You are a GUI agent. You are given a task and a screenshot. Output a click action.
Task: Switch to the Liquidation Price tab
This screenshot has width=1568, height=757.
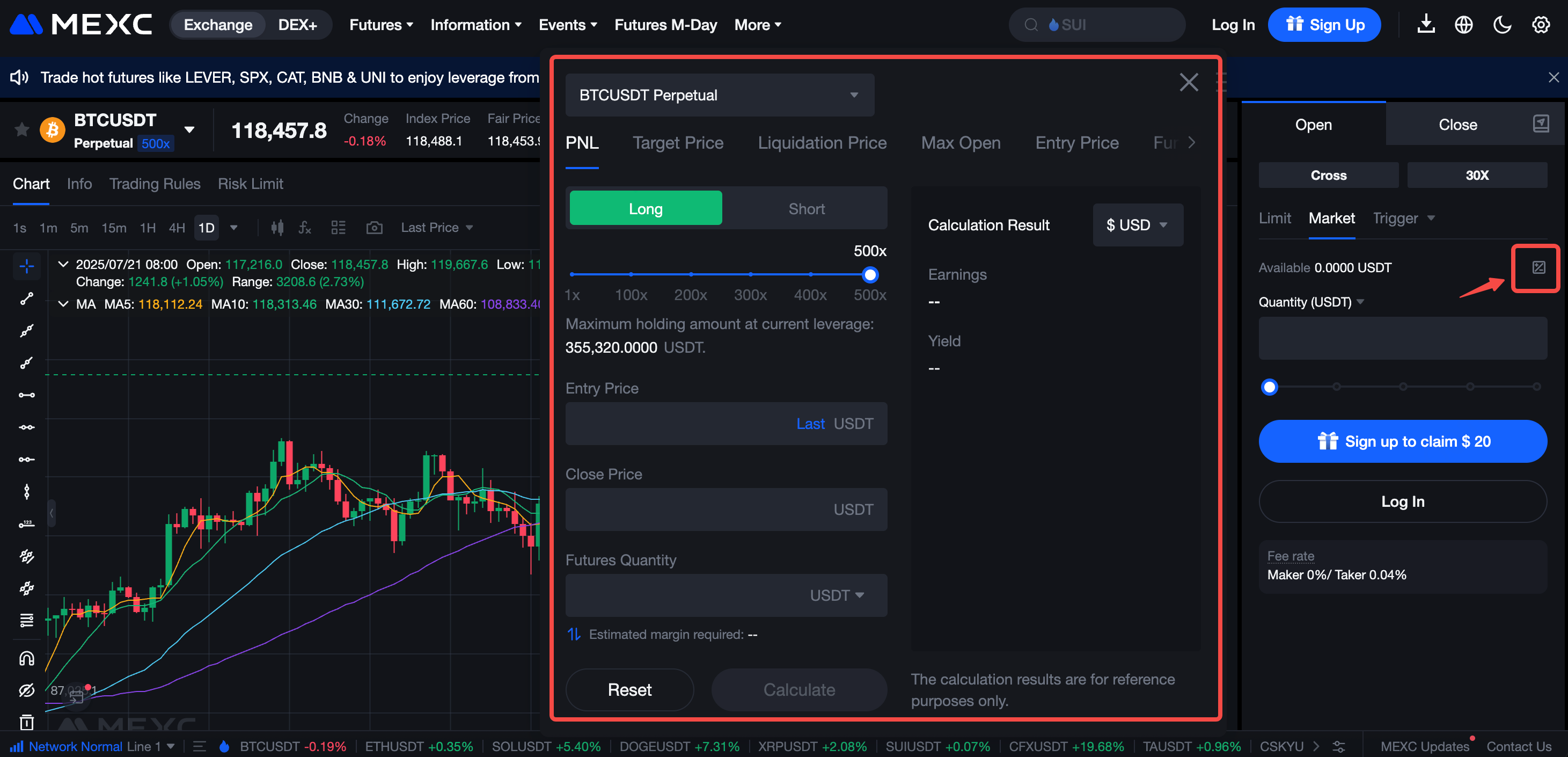822,143
